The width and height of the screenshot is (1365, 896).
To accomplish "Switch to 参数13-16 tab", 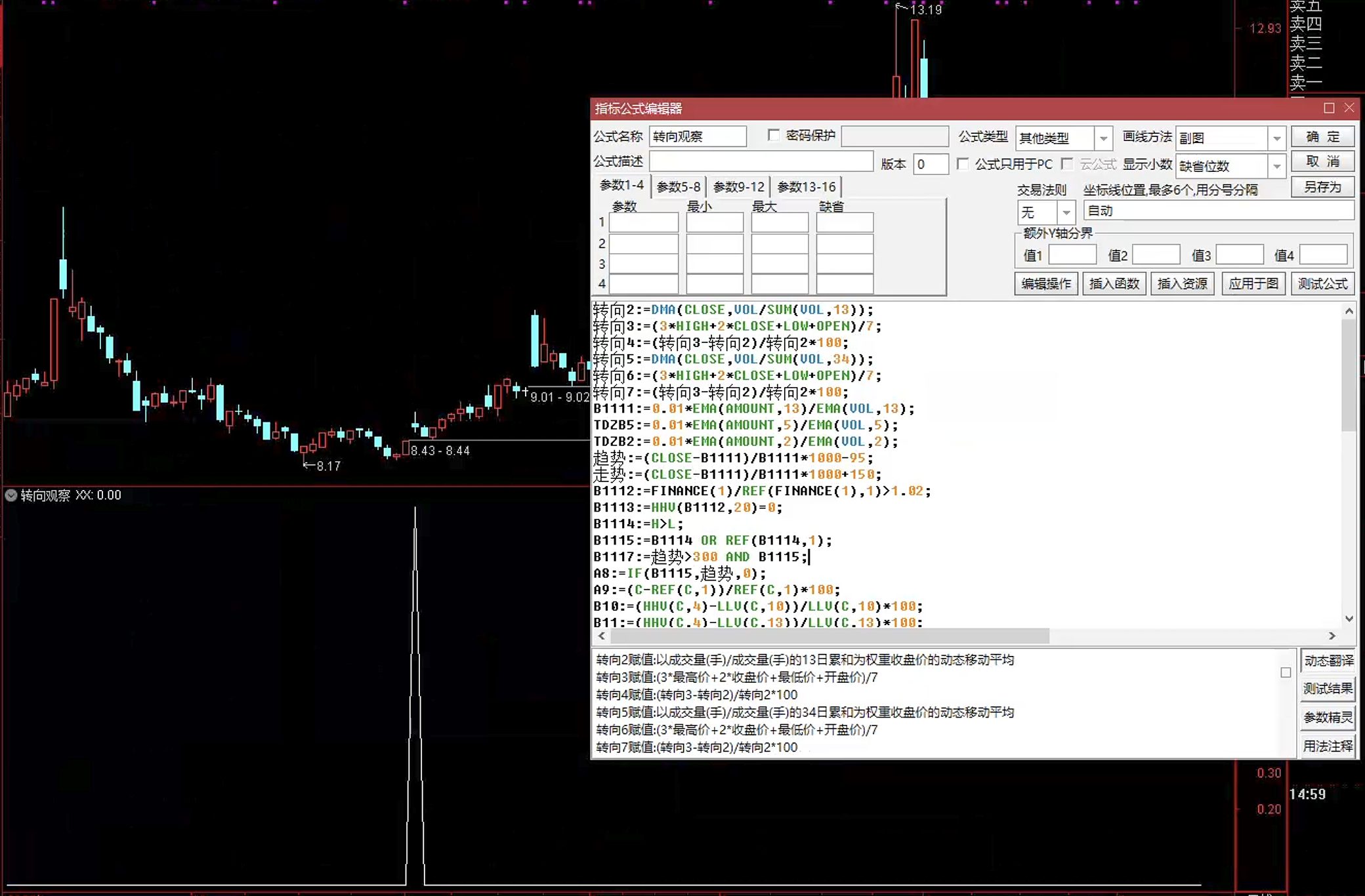I will click(807, 187).
